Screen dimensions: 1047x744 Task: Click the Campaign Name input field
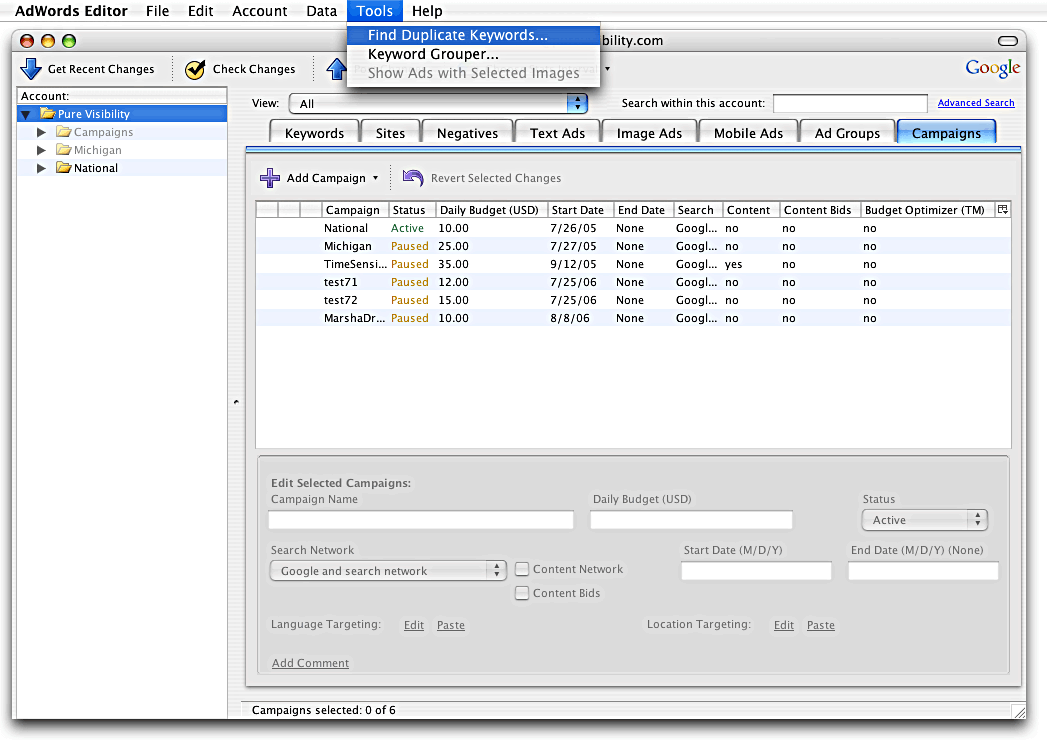420,520
